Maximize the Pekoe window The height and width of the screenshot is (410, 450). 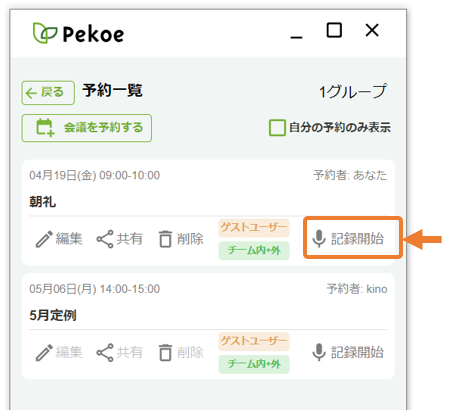tap(334, 30)
